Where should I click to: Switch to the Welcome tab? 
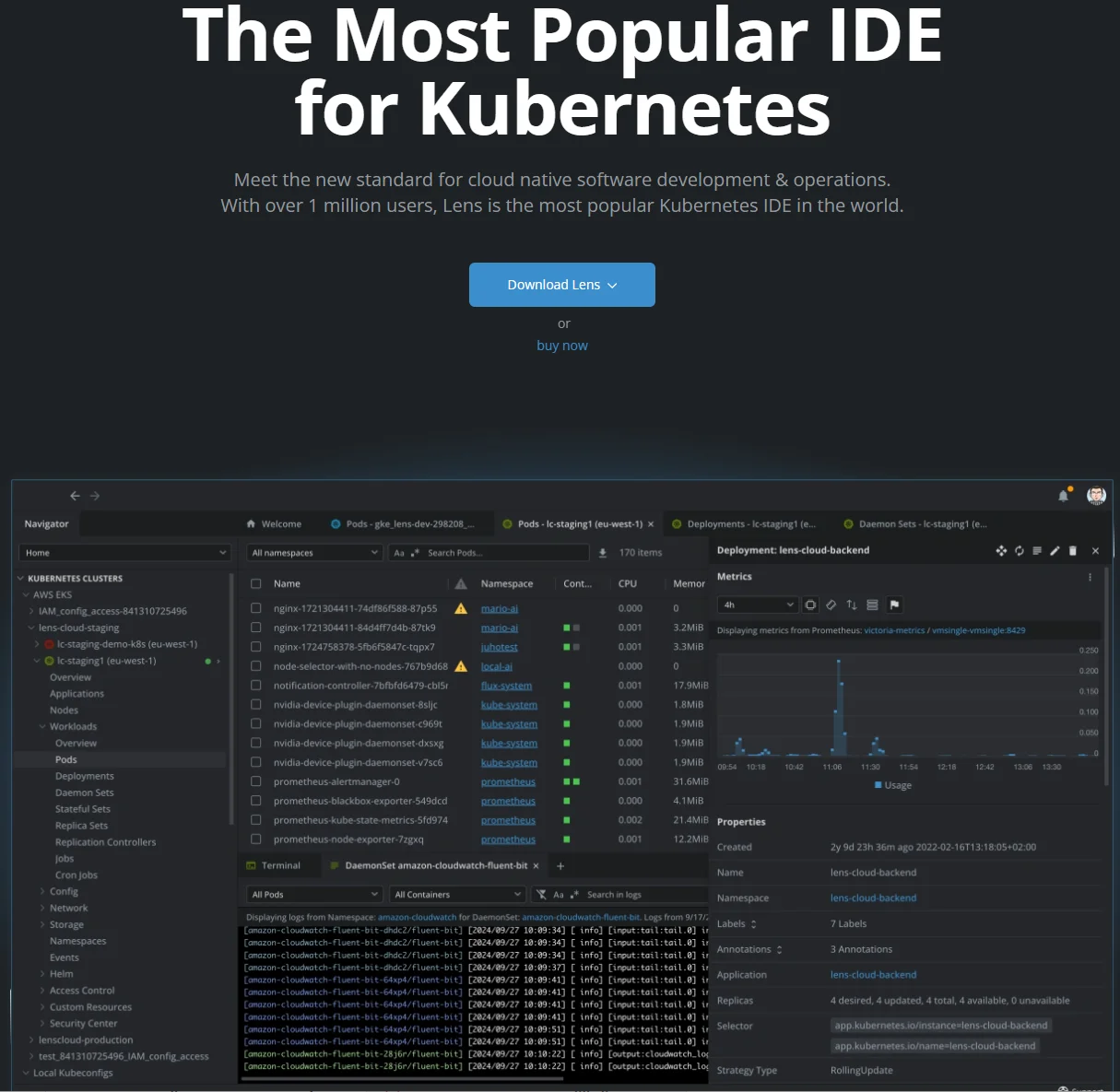point(274,524)
